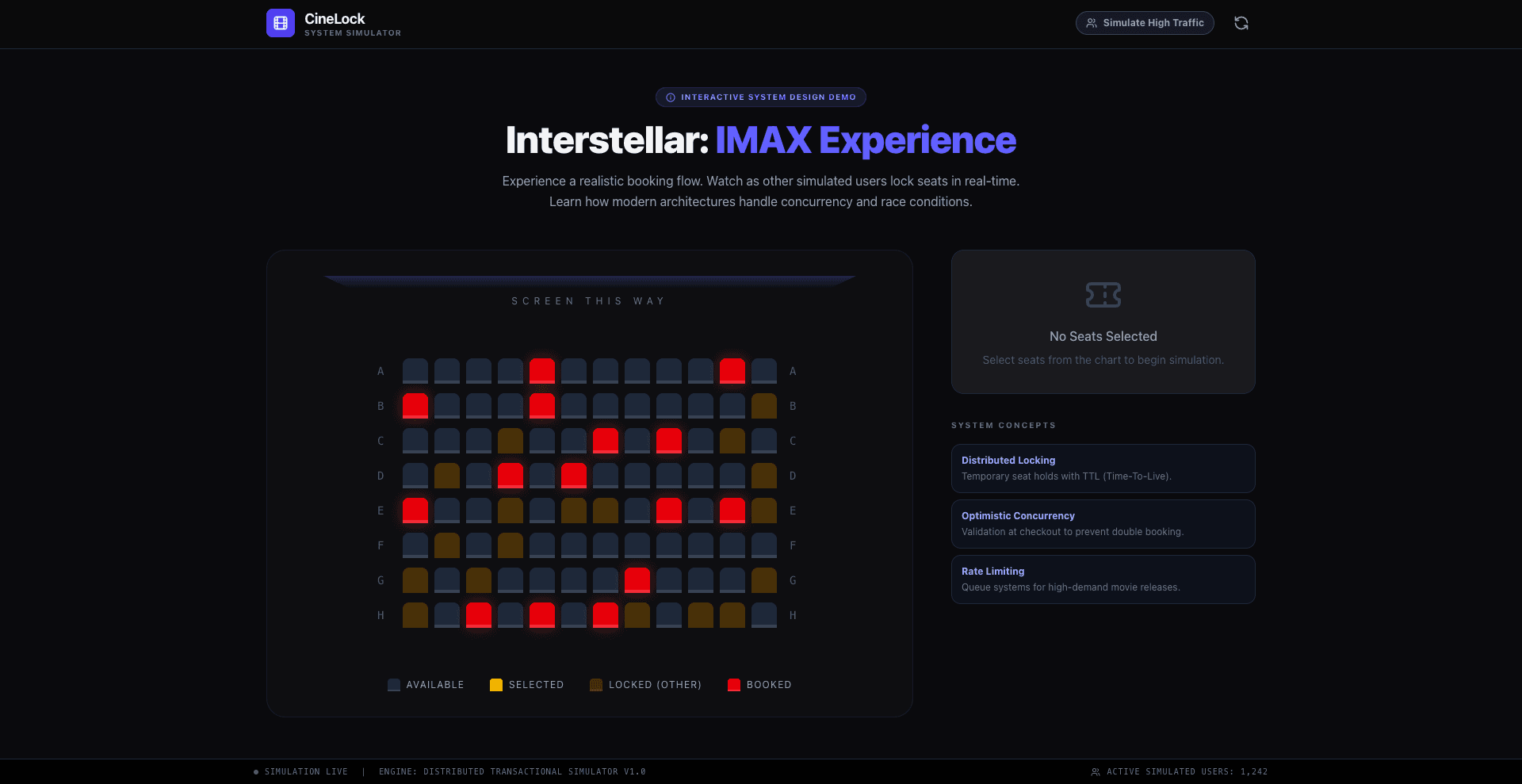Click the green Simulation Live status dot
Image resolution: width=1522 pixels, height=784 pixels.
click(256, 772)
